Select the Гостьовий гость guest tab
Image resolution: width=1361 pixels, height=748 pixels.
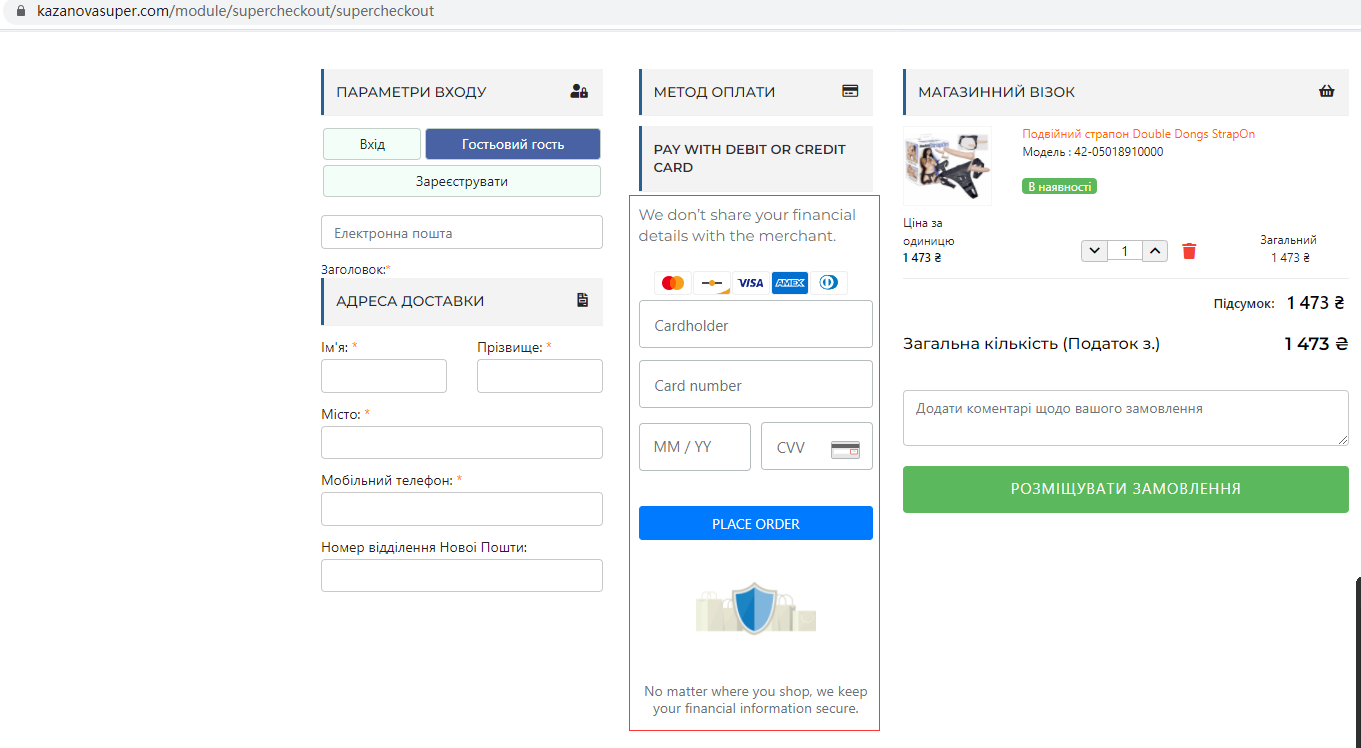513,144
